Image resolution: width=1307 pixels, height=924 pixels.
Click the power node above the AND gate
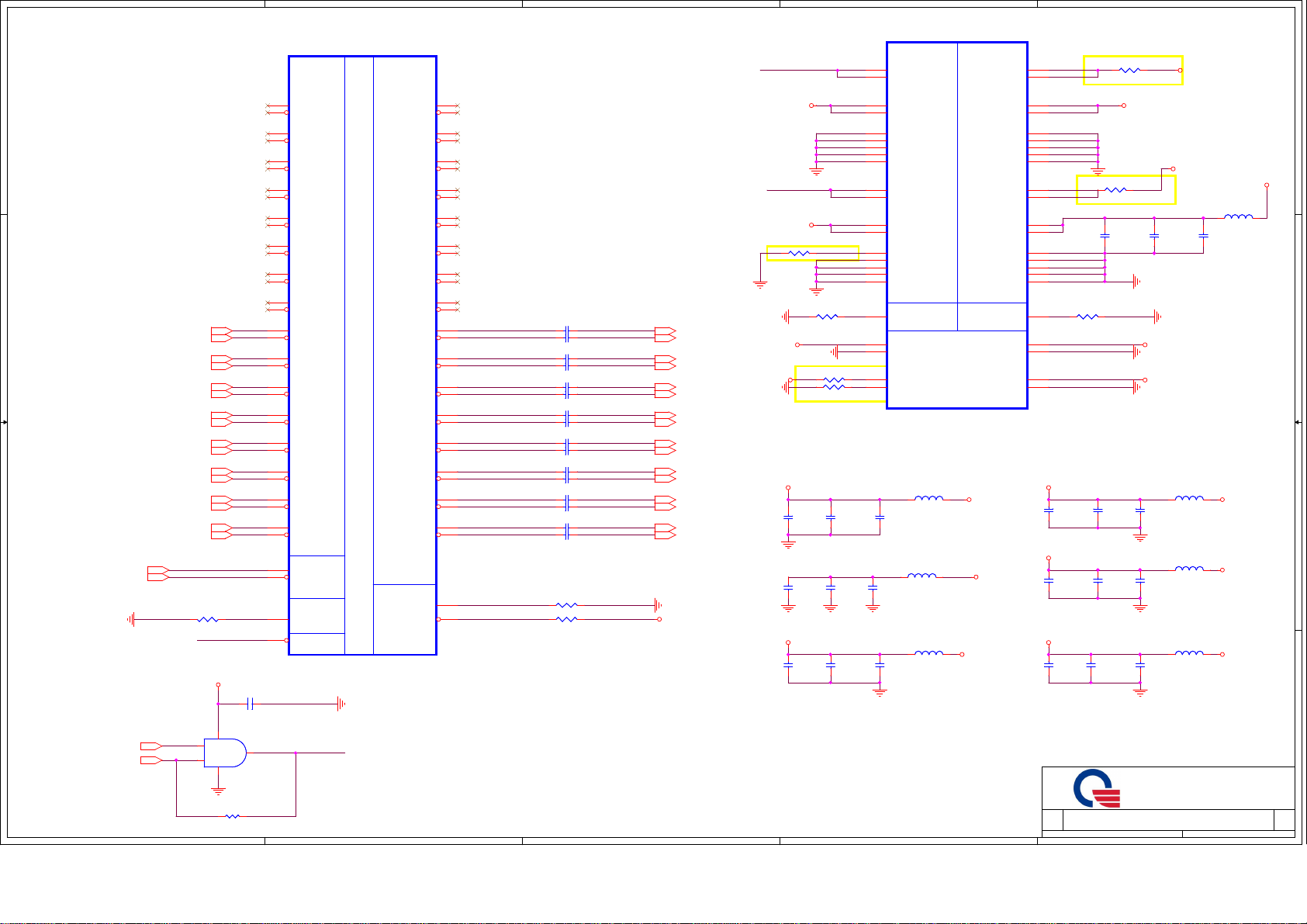[x=218, y=685]
